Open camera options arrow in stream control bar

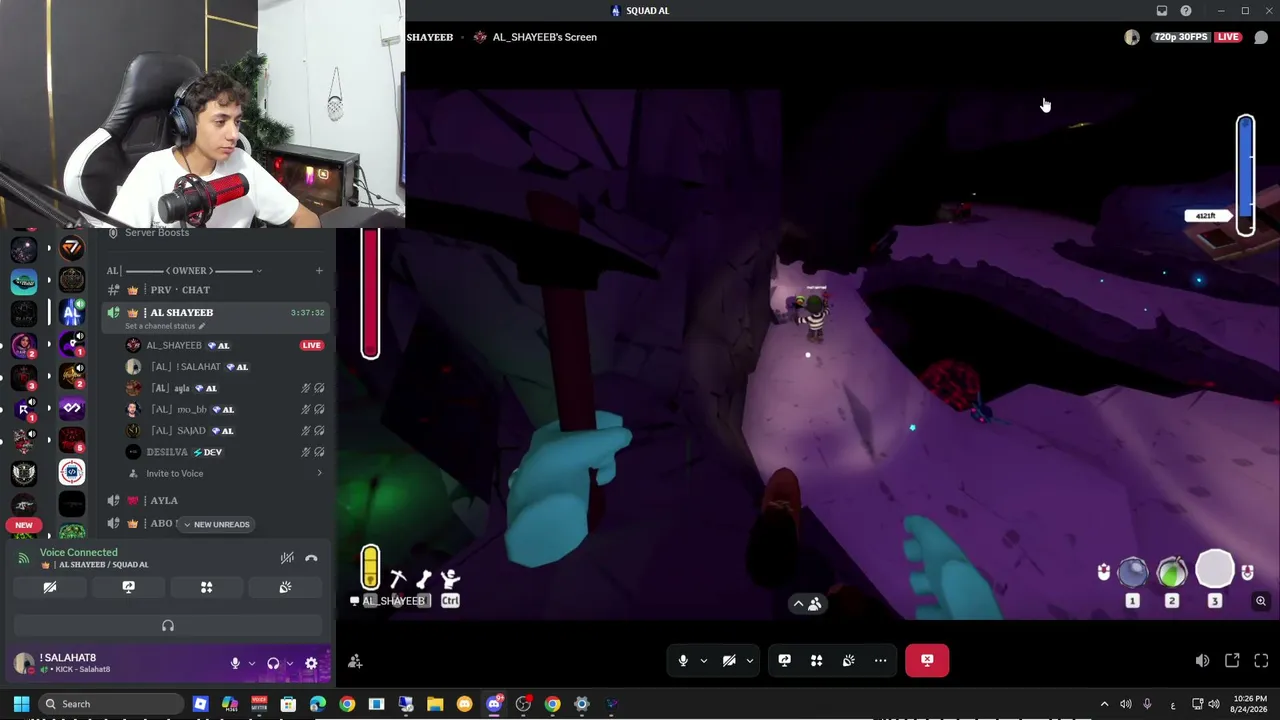(x=749, y=660)
